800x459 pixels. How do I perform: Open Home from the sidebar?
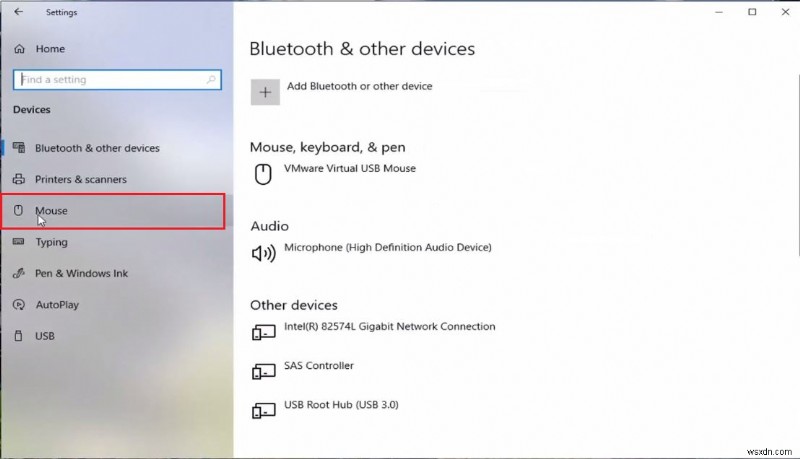[x=50, y=49]
